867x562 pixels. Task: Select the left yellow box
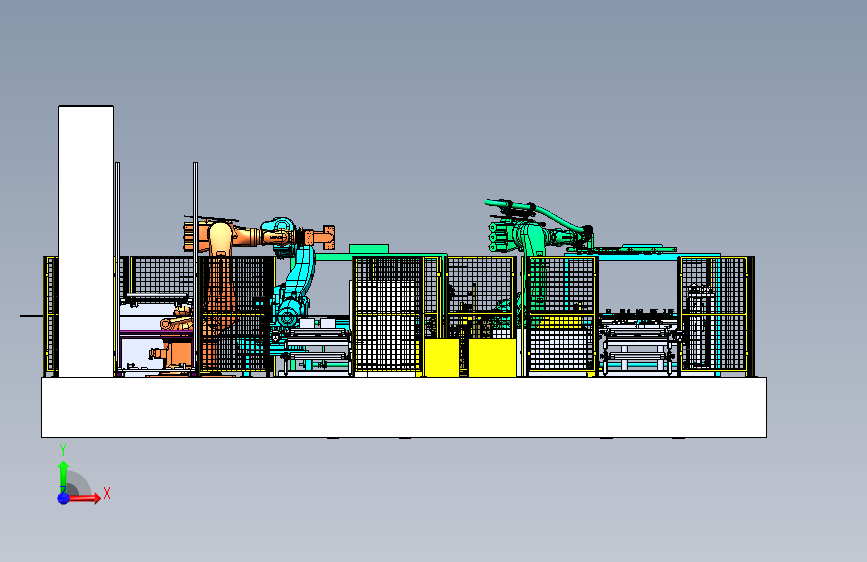(441, 358)
